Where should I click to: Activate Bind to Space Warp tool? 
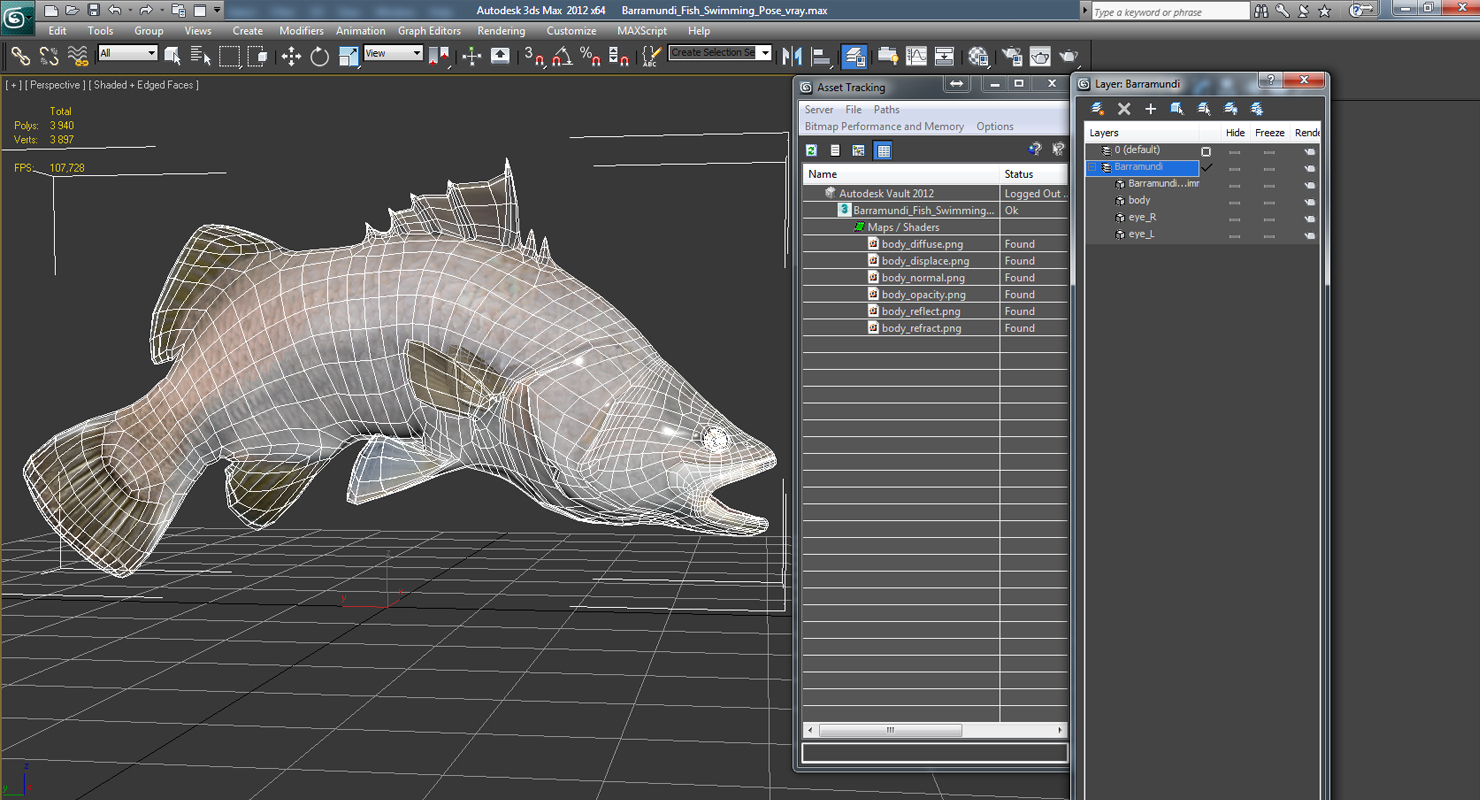pos(77,57)
